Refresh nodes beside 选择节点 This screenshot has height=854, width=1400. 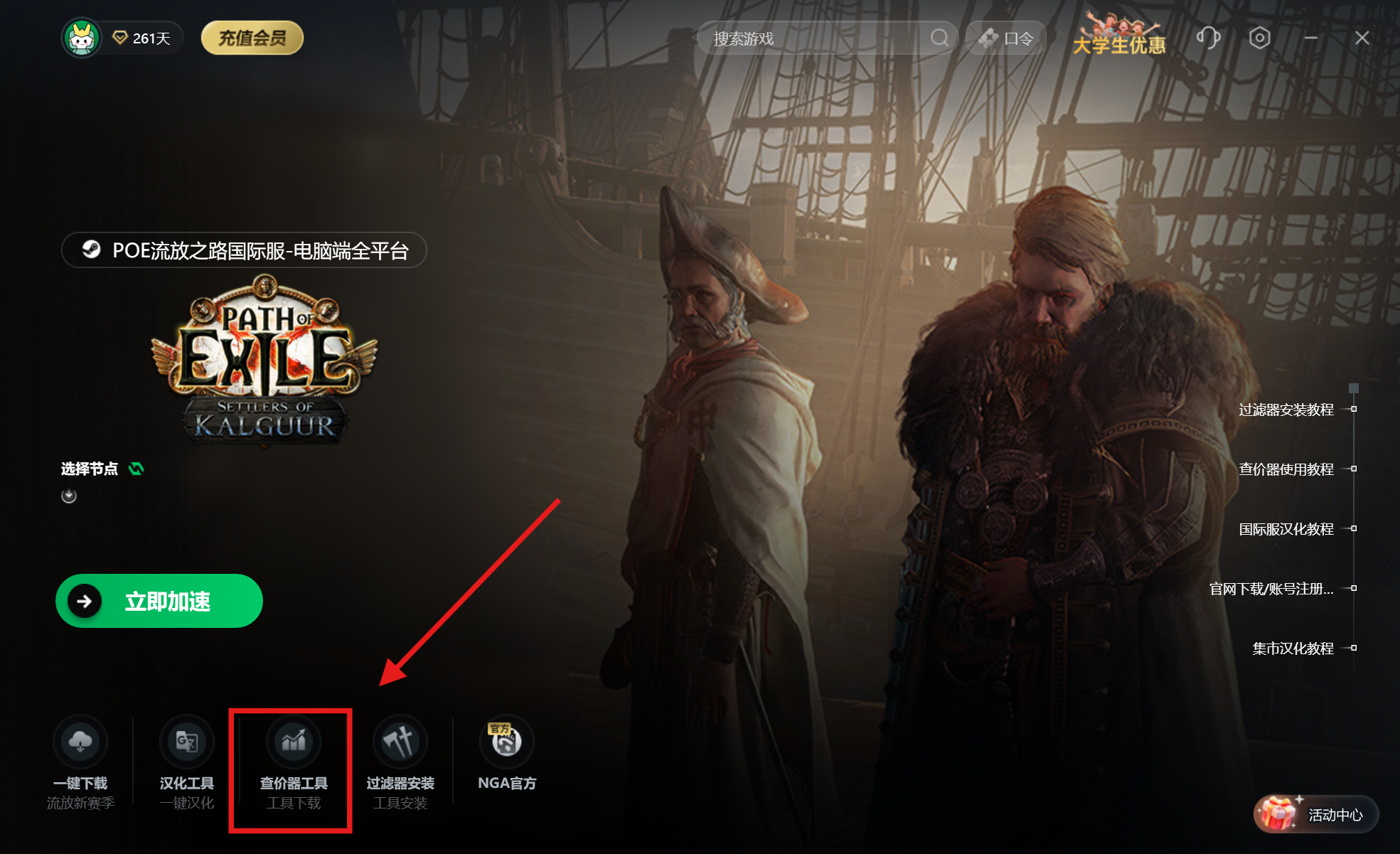136,469
